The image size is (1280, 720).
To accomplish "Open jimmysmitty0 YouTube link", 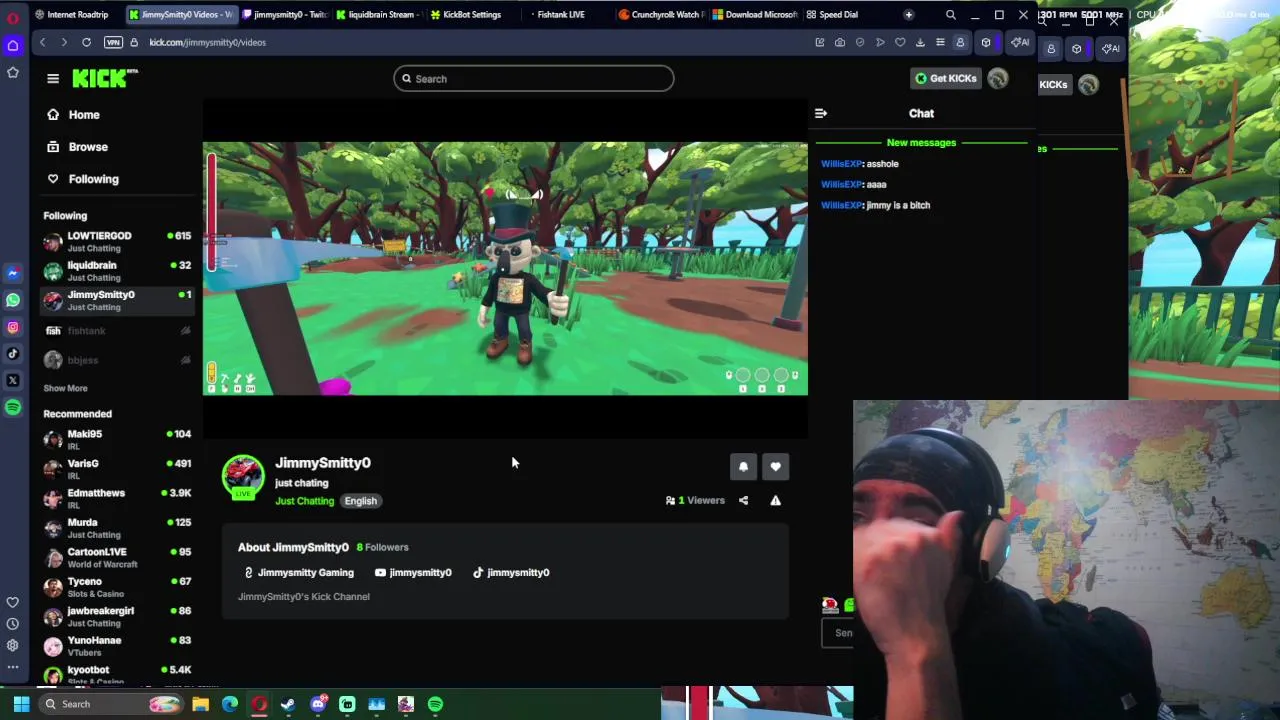I will [413, 573].
